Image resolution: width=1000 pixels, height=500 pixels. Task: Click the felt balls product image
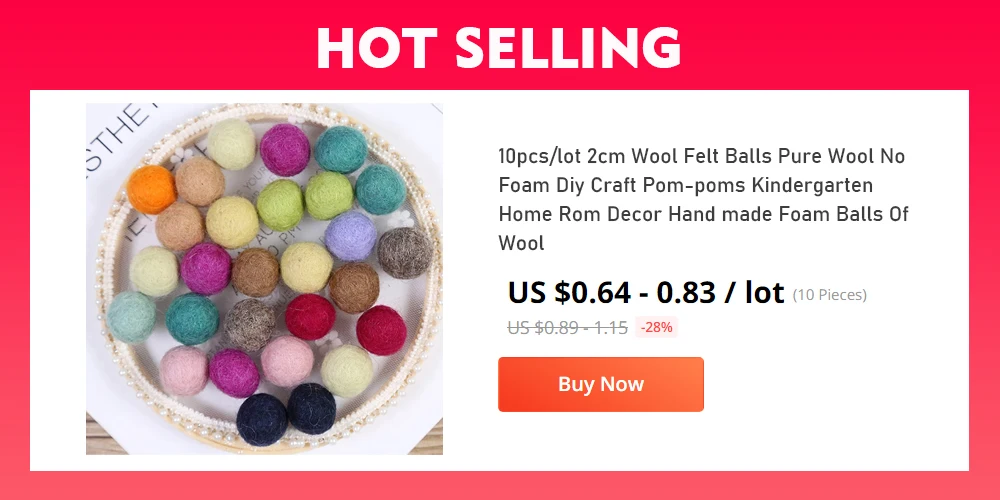click(x=264, y=279)
